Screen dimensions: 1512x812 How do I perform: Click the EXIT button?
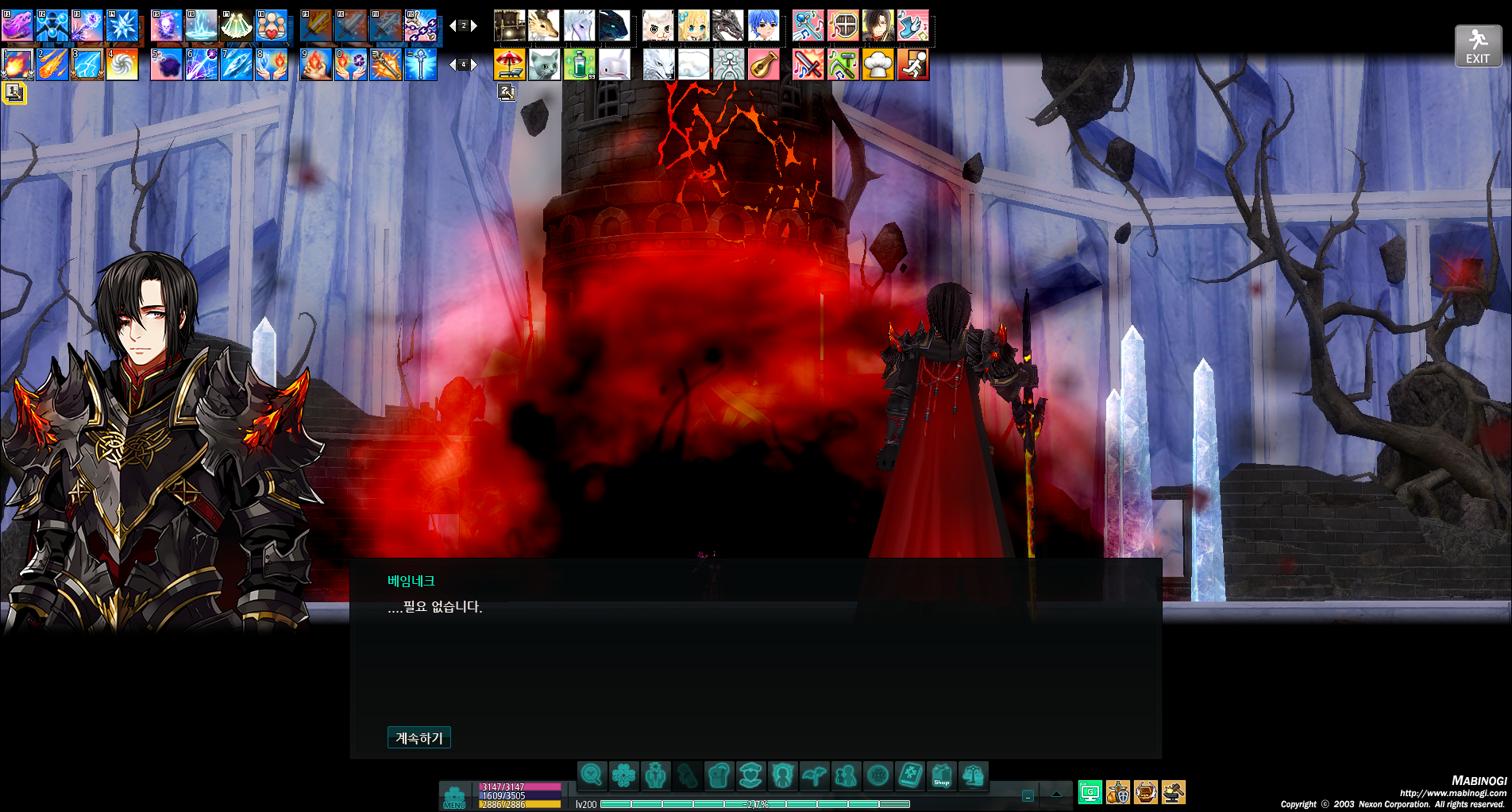click(x=1478, y=46)
